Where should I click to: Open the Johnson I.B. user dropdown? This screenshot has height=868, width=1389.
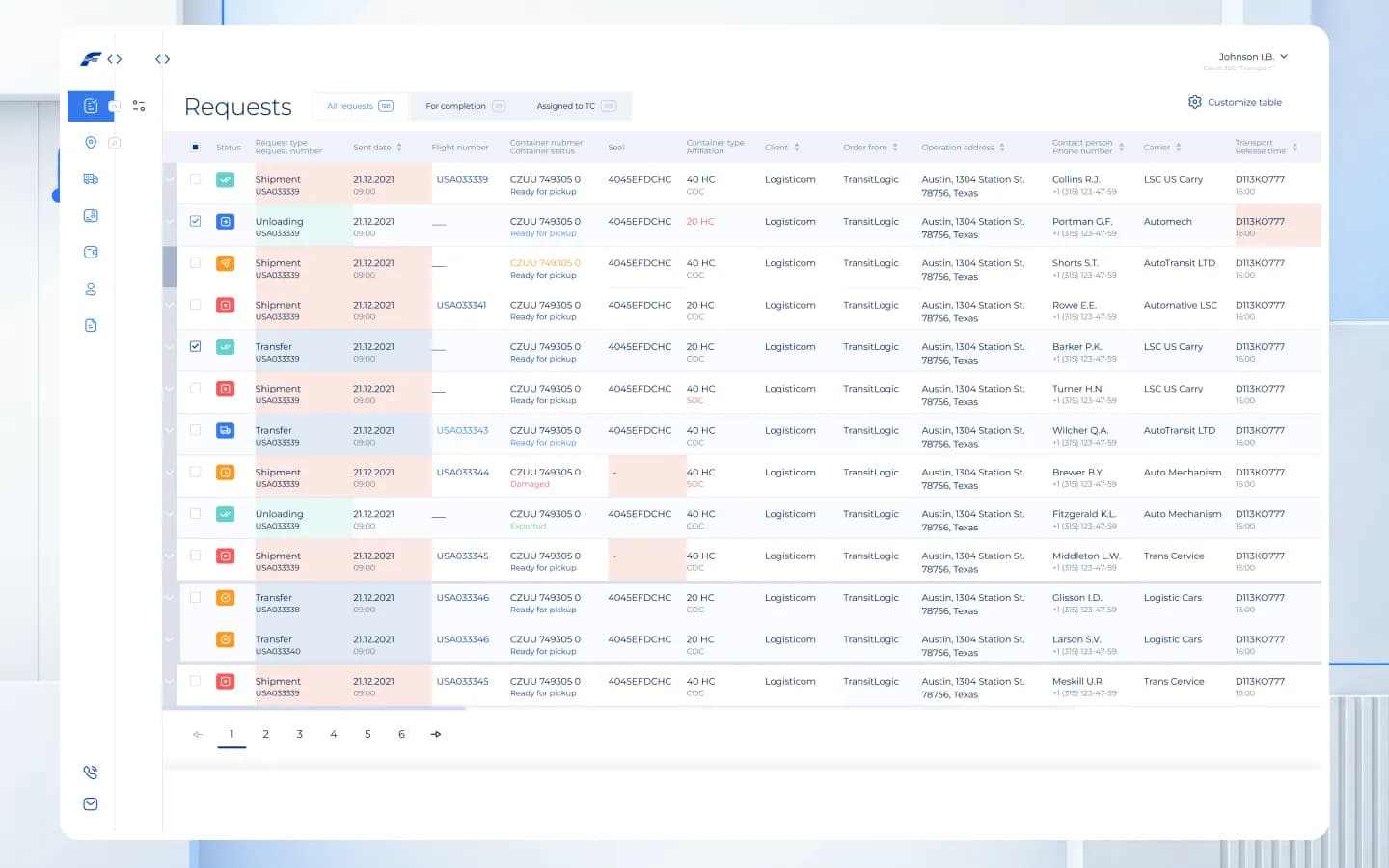click(1253, 57)
